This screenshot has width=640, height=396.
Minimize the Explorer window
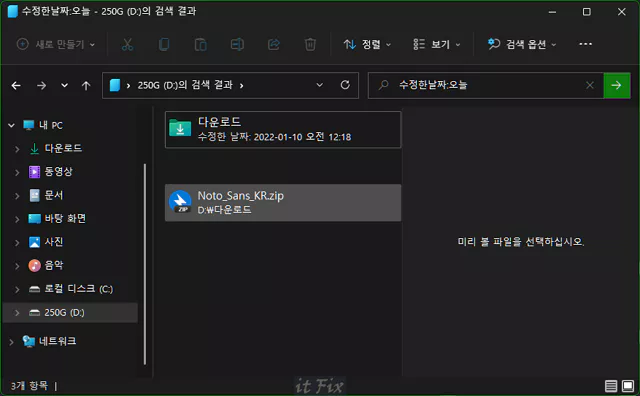tap(552, 12)
